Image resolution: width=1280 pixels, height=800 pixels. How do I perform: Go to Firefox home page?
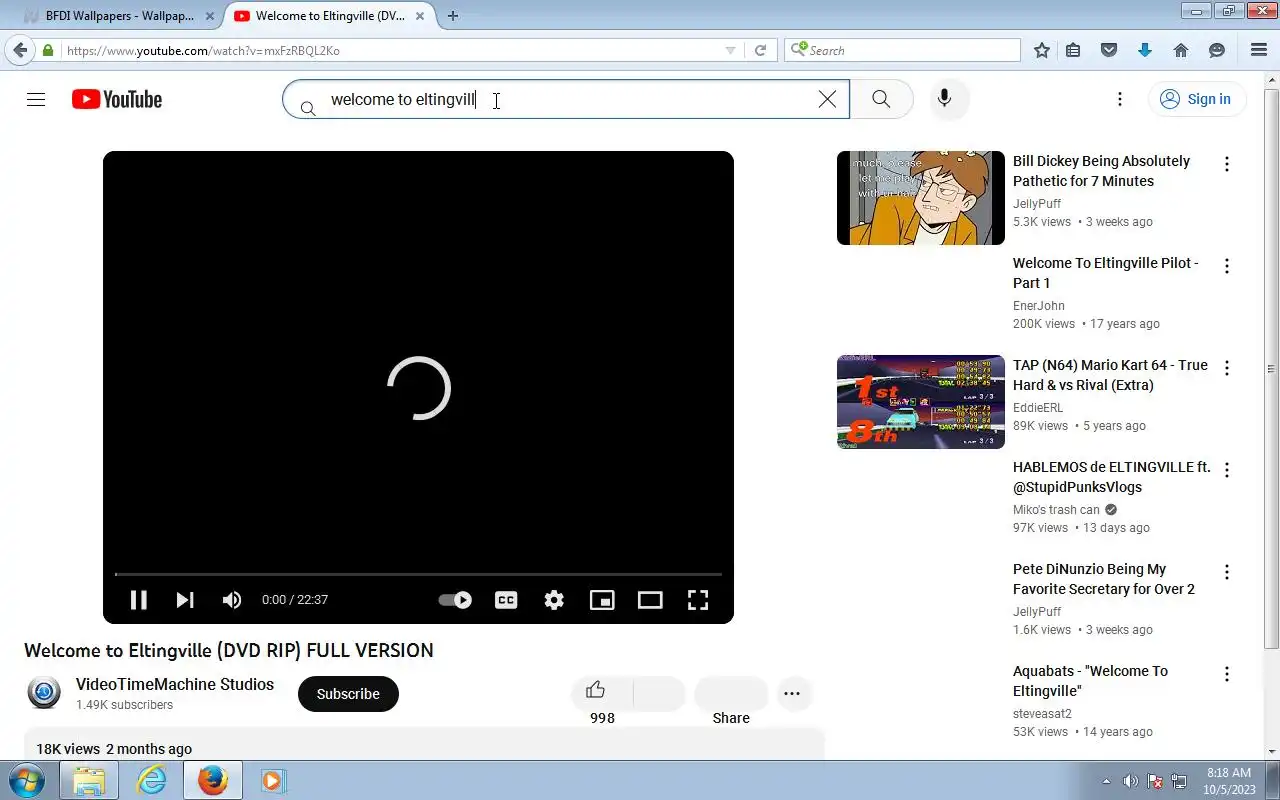[1181, 50]
